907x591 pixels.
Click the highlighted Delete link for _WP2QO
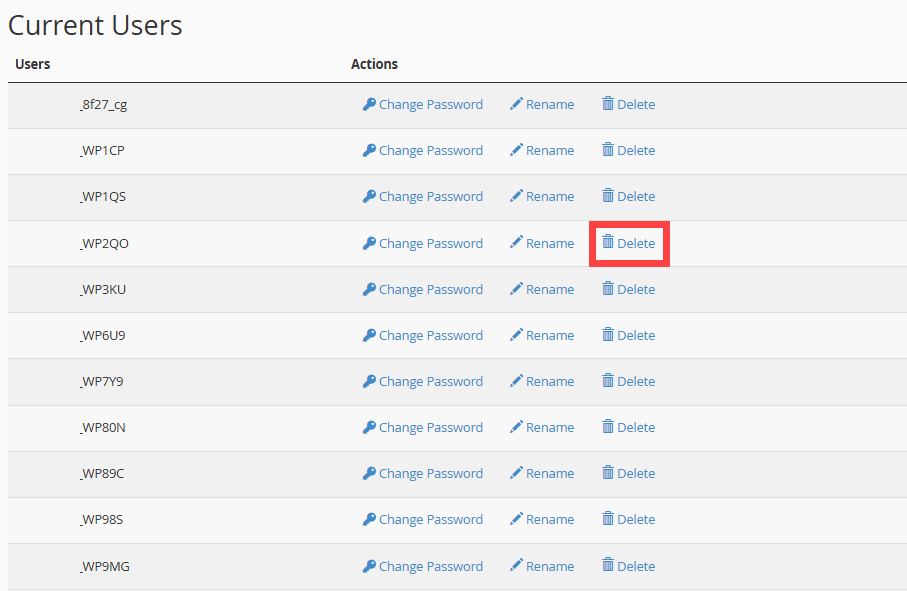pyautogui.click(x=628, y=243)
